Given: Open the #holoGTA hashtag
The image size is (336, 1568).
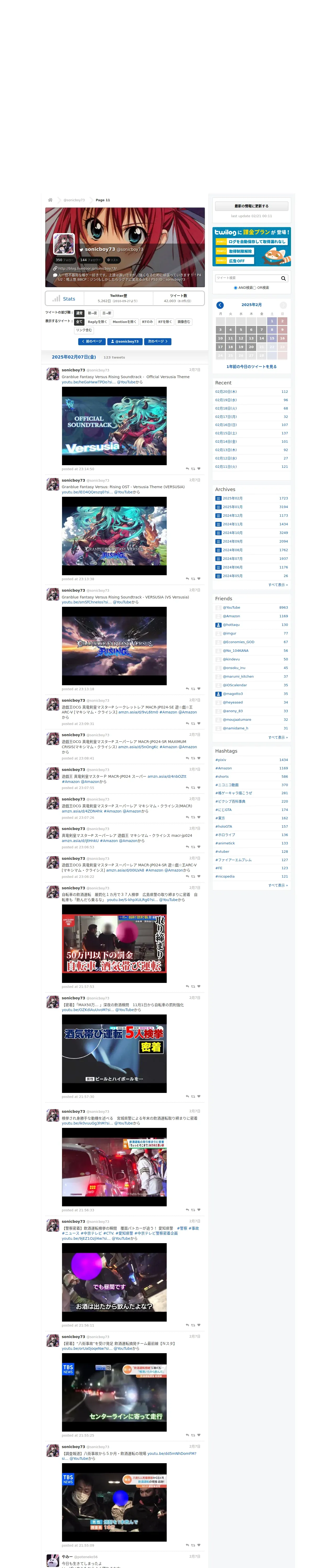Looking at the screenshot, I should click(223, 827).
